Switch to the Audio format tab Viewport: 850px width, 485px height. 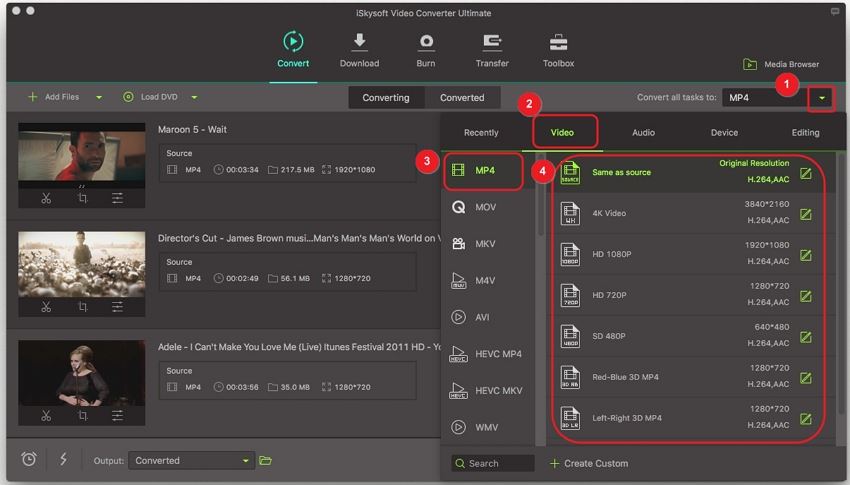coord(643,132)
